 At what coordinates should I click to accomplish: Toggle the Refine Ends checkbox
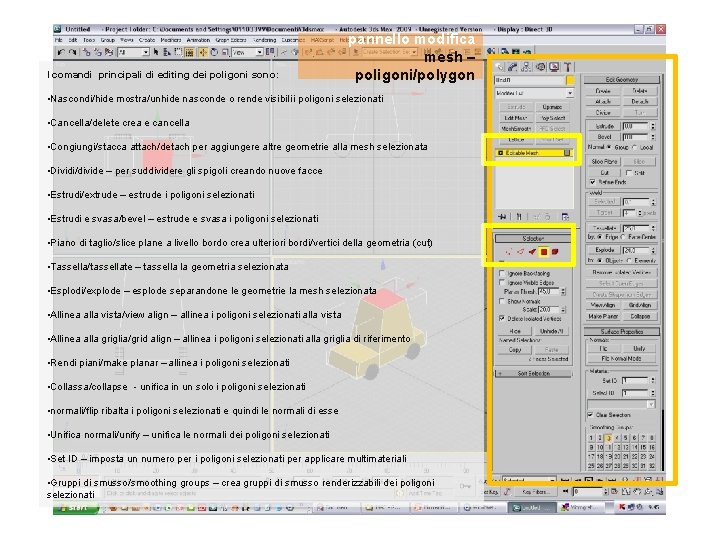[x=592, y=182]
